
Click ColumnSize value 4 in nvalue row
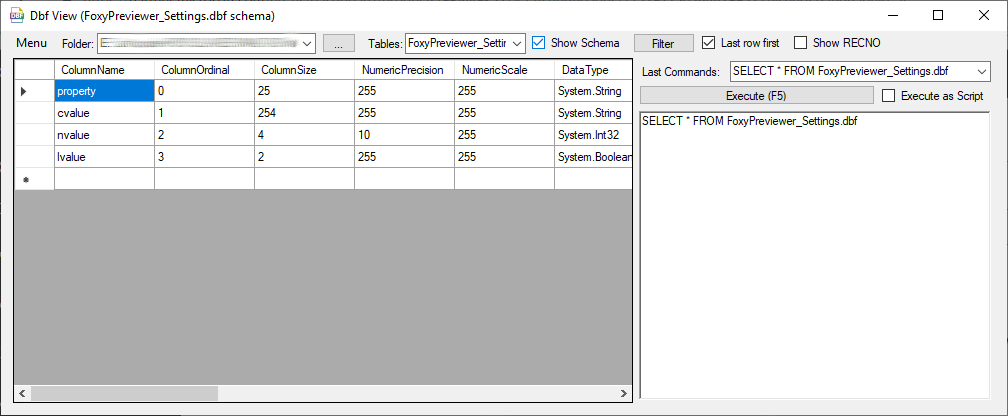[304, 135]
